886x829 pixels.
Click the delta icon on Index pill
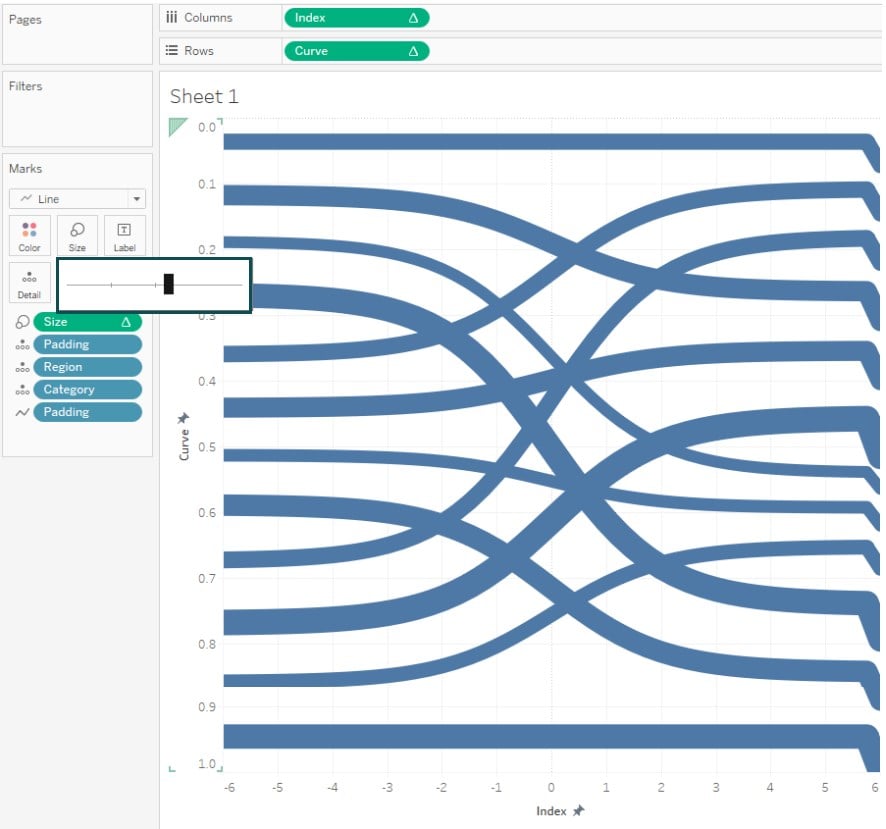[414, 18]
